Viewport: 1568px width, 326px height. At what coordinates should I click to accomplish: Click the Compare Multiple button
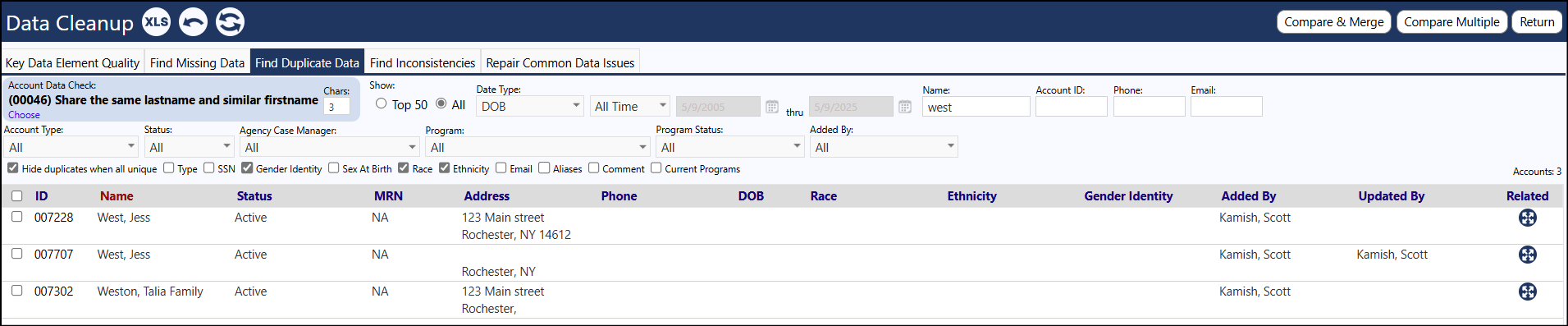point(1451,22)
